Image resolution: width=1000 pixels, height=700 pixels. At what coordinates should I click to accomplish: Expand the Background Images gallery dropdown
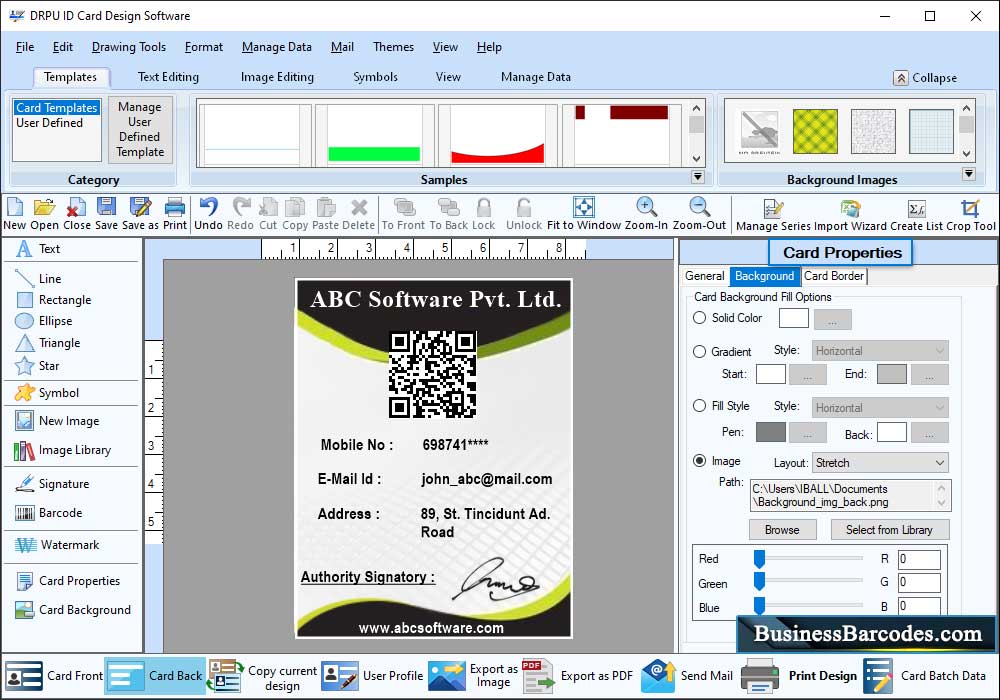(968, 174)
